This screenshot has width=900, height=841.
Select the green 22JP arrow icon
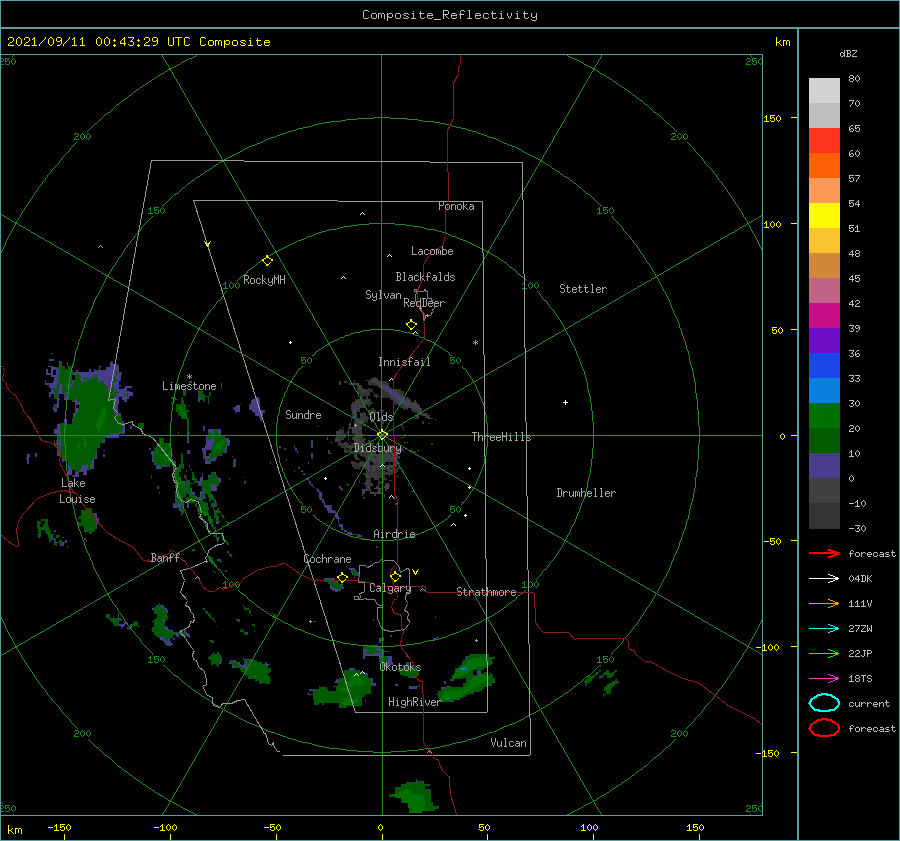(x=824, y=653)
